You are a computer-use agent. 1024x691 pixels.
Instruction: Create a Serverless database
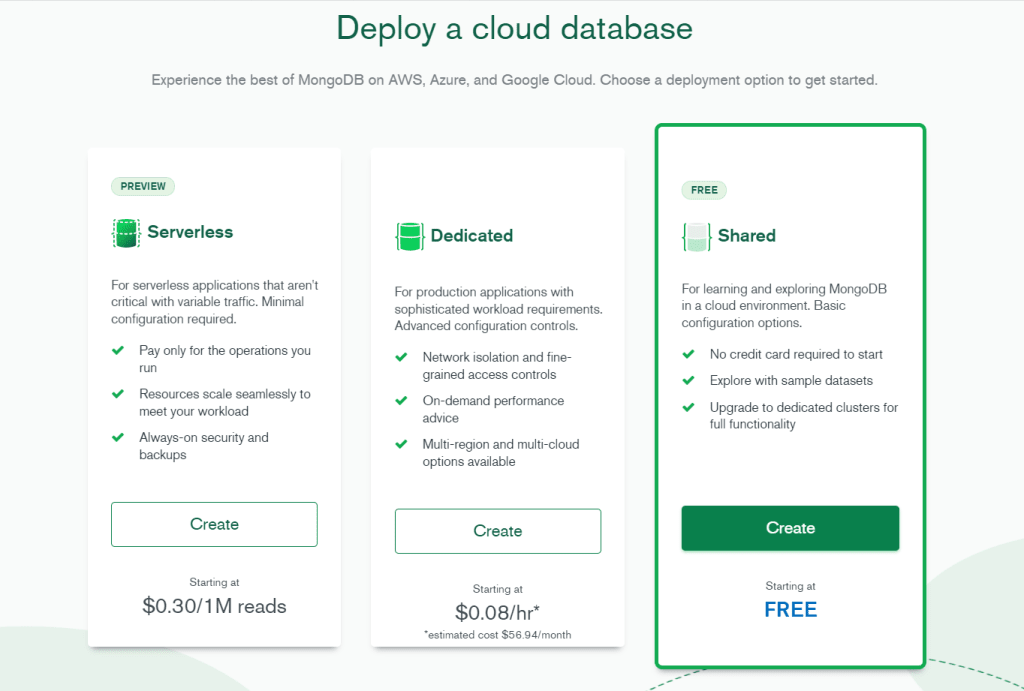pyautogui.click(x=214, y=524)
